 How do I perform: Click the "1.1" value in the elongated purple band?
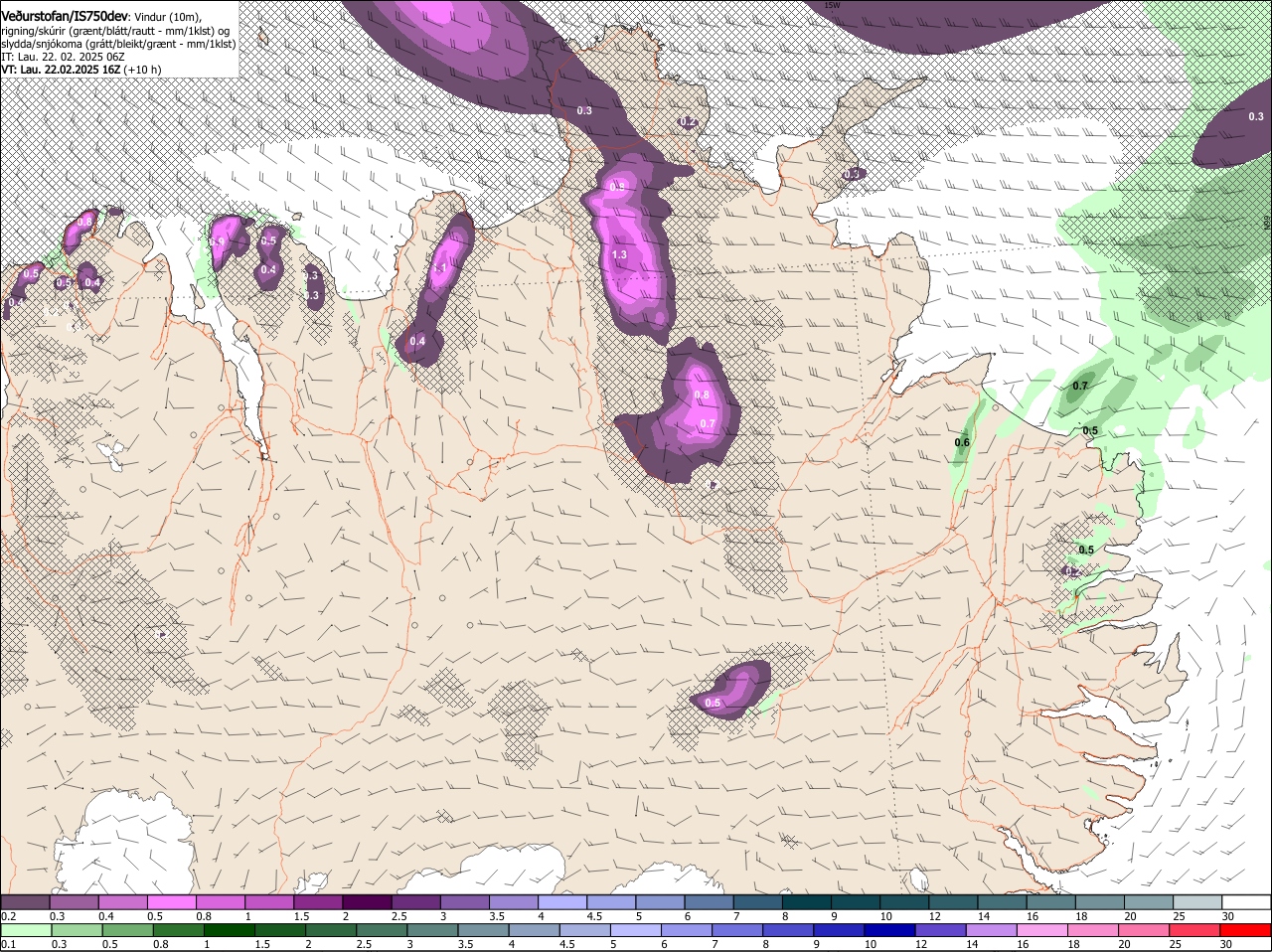441,268
